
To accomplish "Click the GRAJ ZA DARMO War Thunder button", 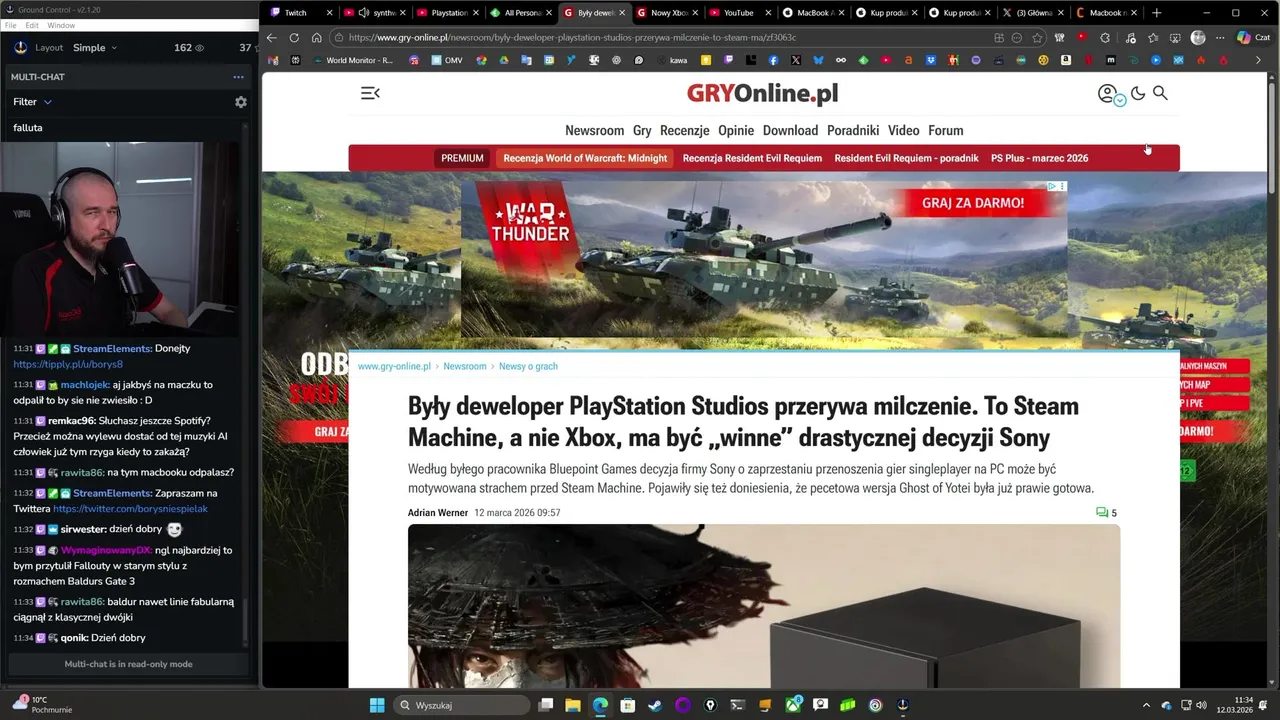I will (973, 203).
